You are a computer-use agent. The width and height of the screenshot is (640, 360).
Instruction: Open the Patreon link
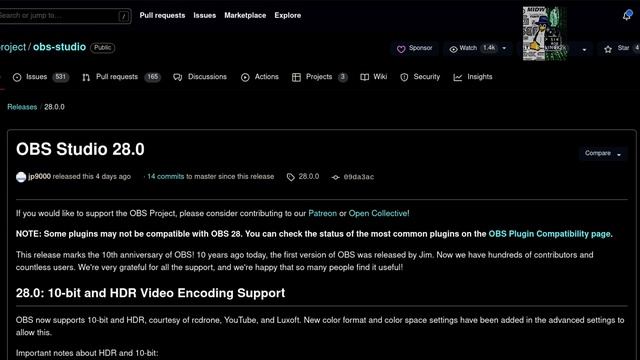(x=322, y=213)
